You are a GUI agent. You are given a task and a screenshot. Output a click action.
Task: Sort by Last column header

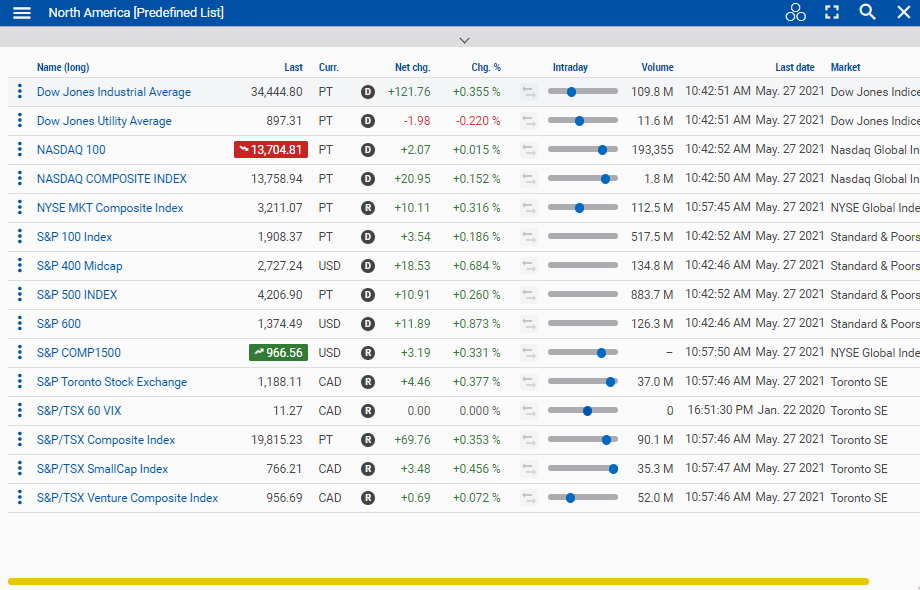[293, 67]
